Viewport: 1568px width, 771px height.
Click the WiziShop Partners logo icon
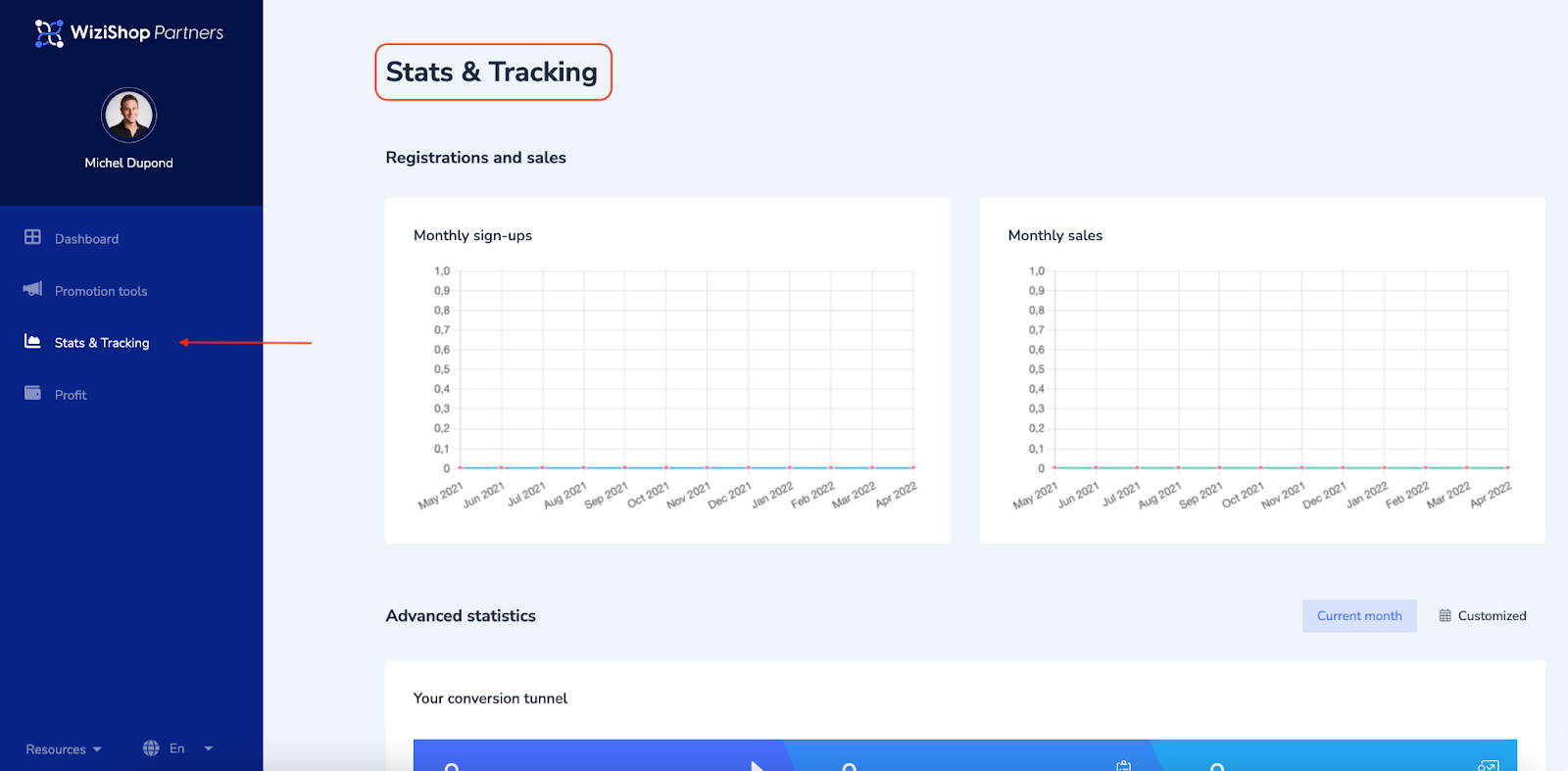pos(49,33)
